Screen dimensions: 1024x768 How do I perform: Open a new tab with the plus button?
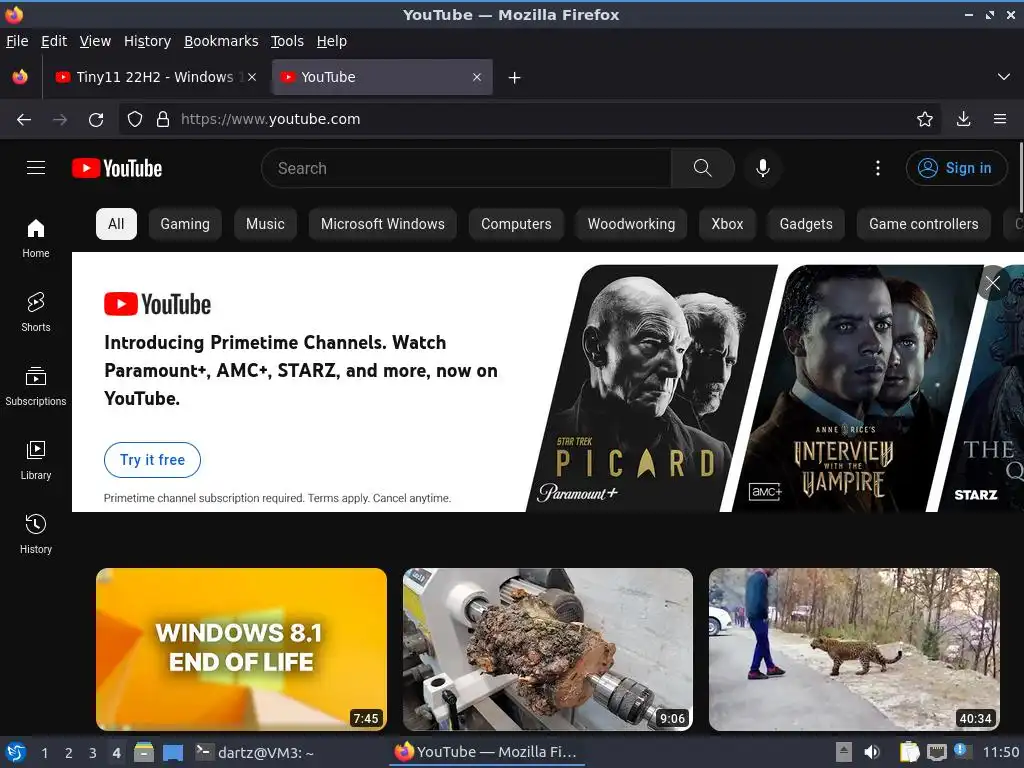pyautogui.click(x=515, y=78)
